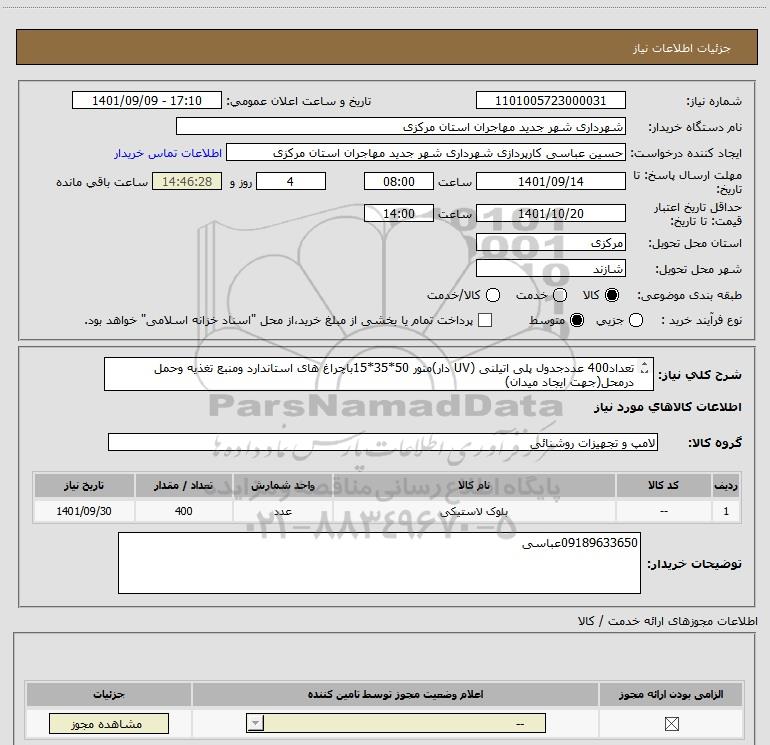Click the need date cell 1401/09/30

coord(84,511)
